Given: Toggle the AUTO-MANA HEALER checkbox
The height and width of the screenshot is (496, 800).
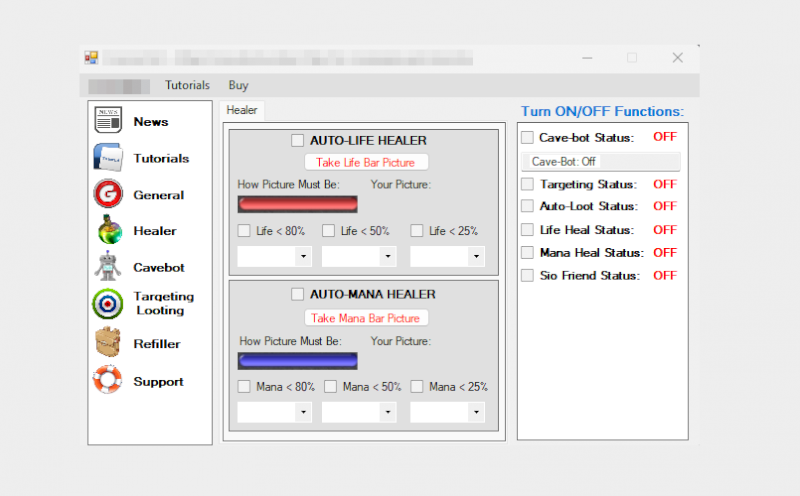Looking at the screenshot, I should coord(297,295).
